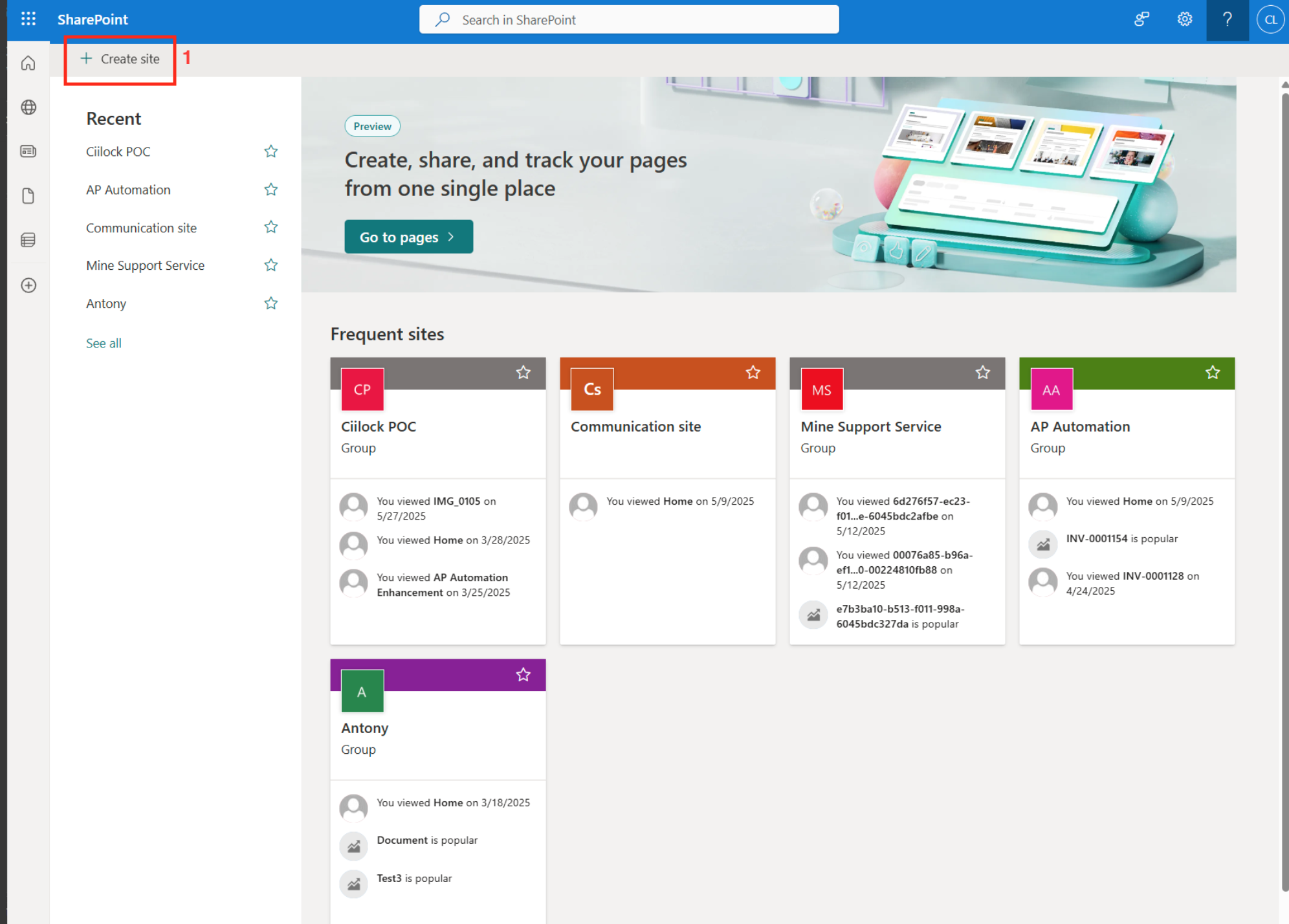Screen dimensions: 1289x924
Task: Click the Create plus circle icon
Action: [x=28, y=285]
